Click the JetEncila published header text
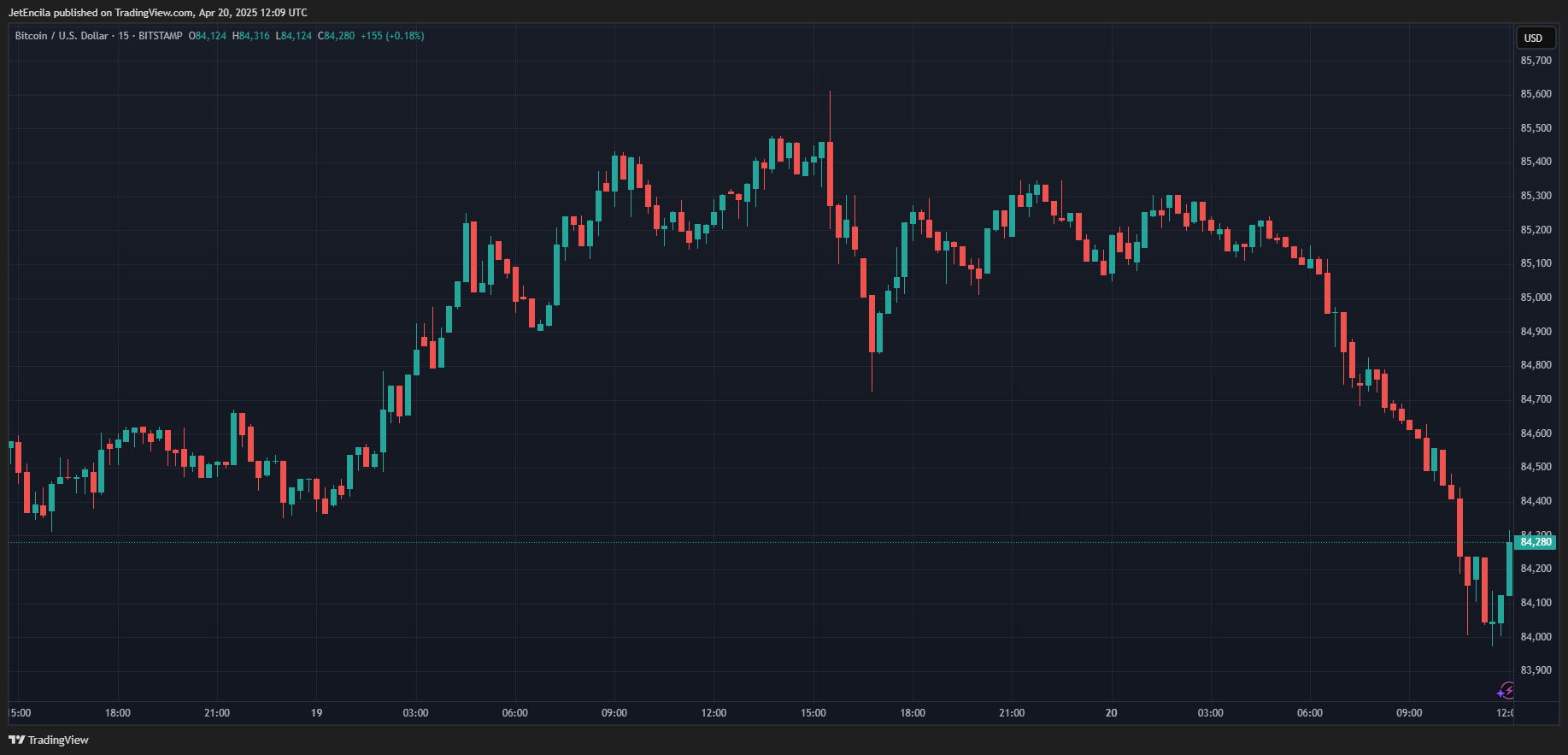 [157, 13]
